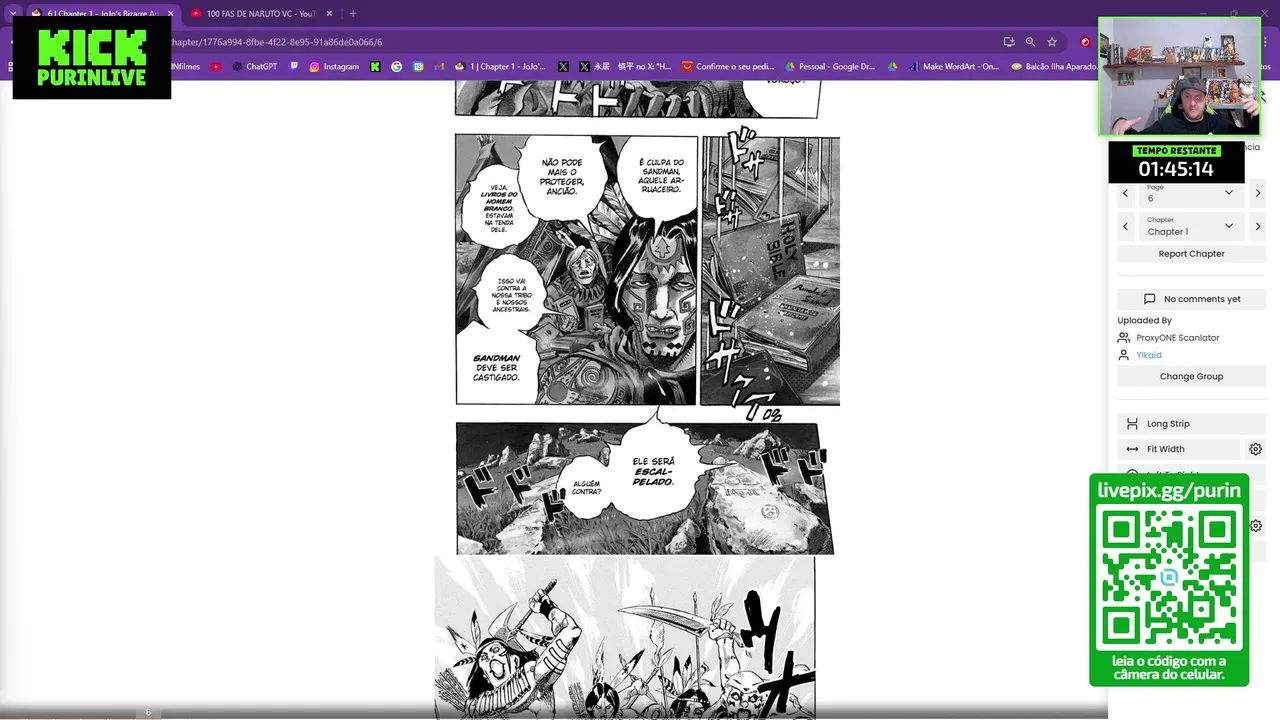Open the Twitch bookmark icon
Screen dimensions: 1280x720
(x=294, y=67)
